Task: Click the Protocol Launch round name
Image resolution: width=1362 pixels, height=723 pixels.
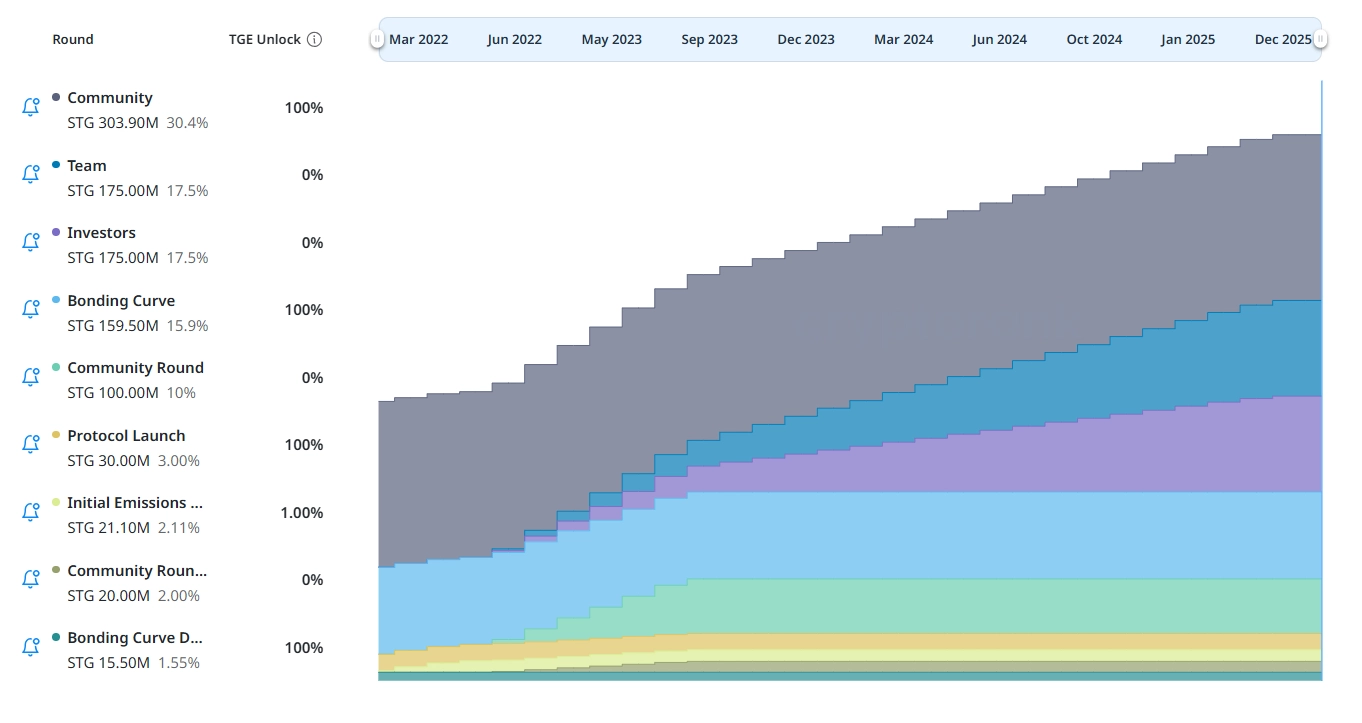Action: click(x=126, y=436)
